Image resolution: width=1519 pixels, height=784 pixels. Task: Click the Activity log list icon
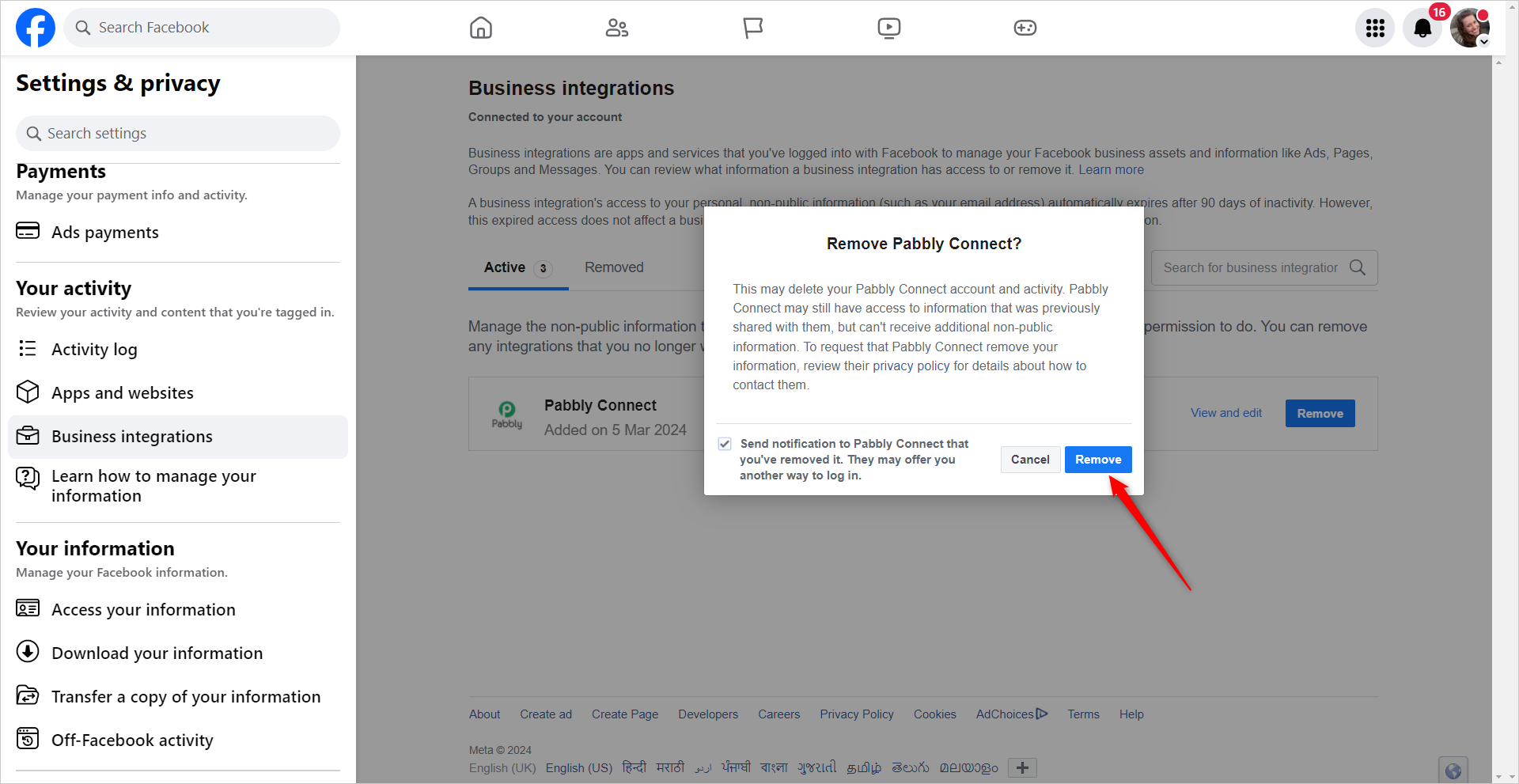point(28,348)
